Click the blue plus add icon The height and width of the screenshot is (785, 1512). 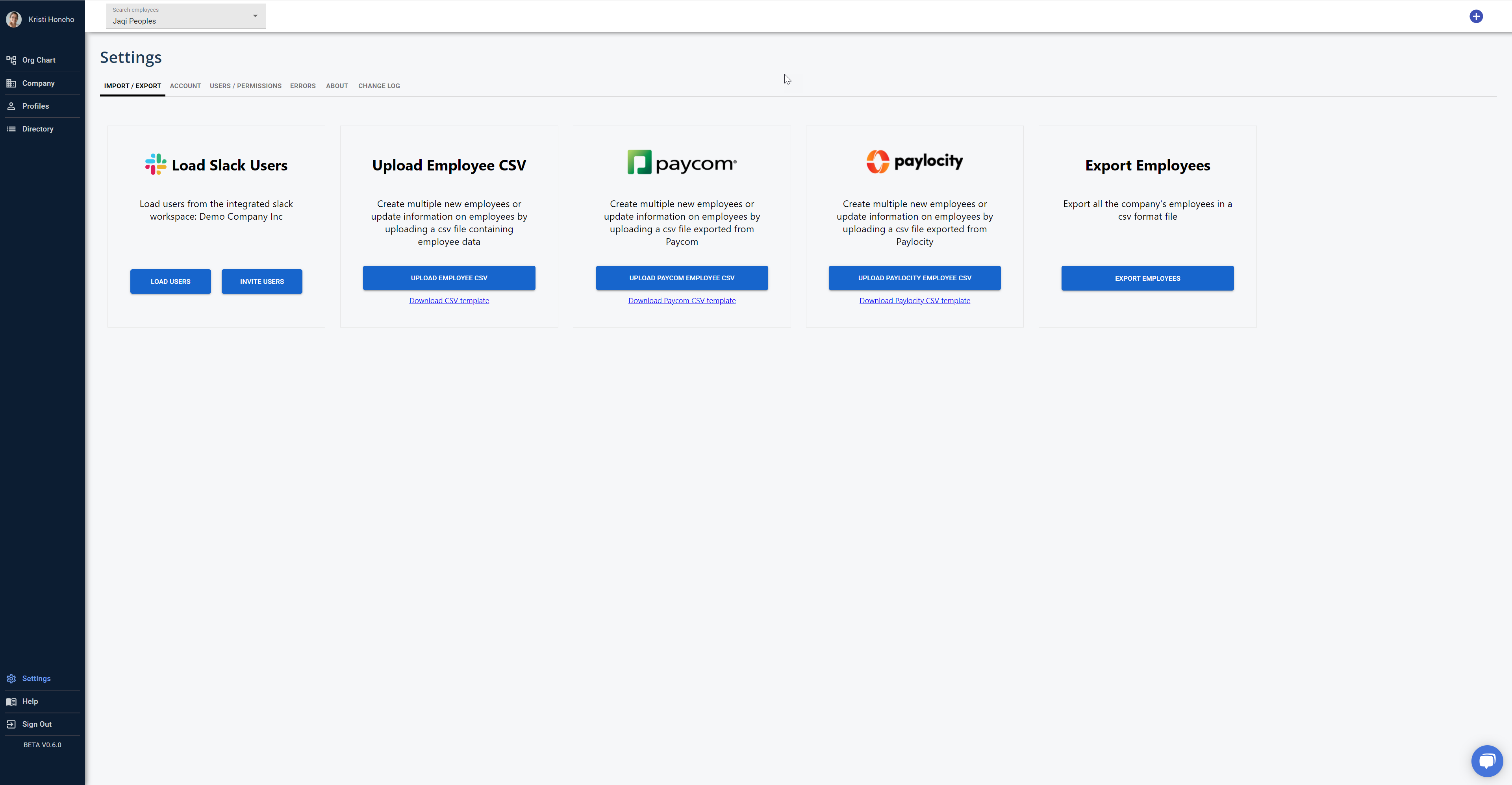(x=1476, y=17)
